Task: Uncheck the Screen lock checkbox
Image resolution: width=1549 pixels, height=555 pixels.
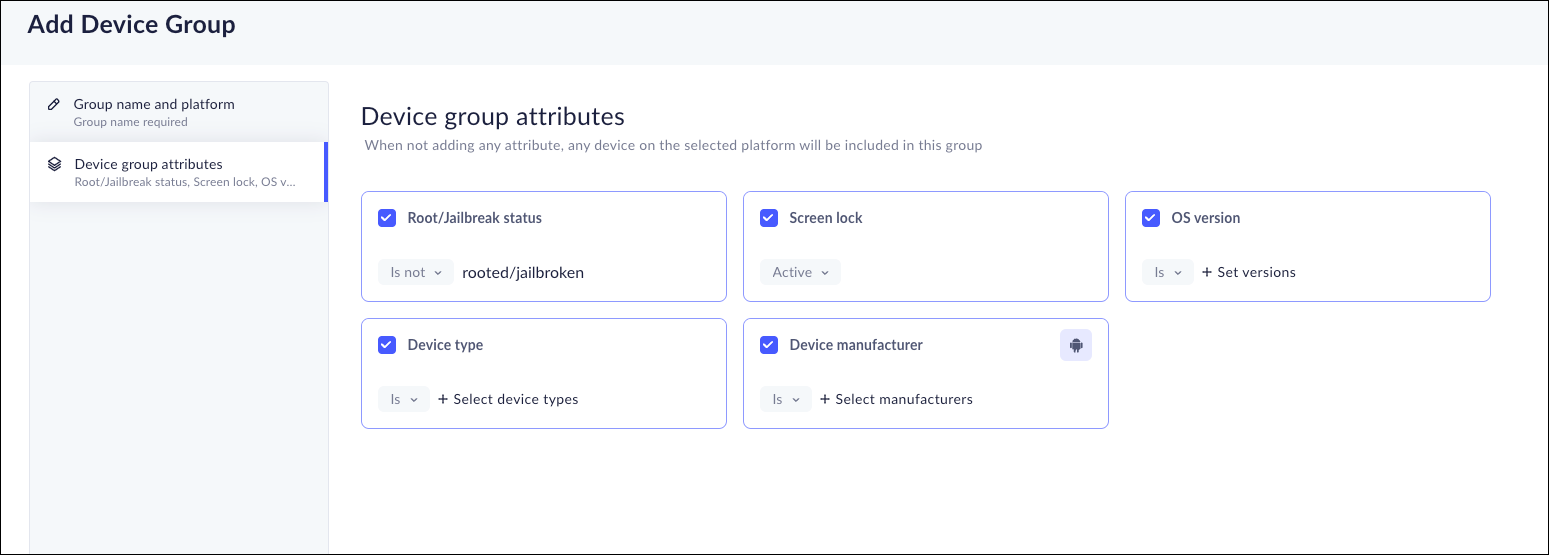Action: (769, 218)
